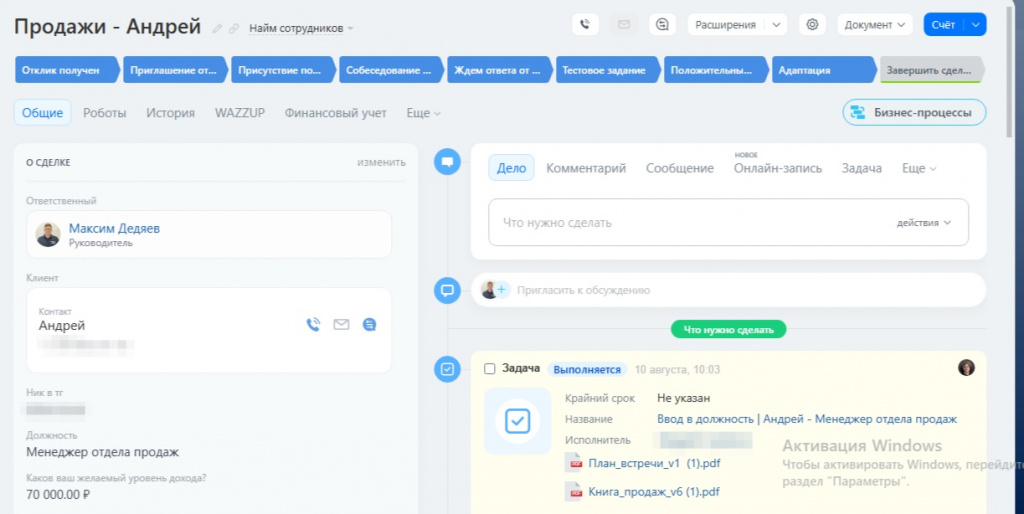Open Книга_продаж_v6 (1).pdf file link
This screenshot has height=514, width=1024.
pyautogui.click(x=654, y=492)
